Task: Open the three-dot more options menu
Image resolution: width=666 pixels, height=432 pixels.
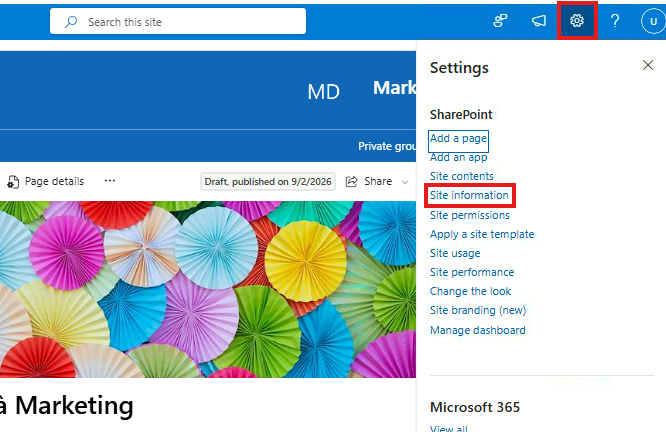Action: click(x=110, y=181)
